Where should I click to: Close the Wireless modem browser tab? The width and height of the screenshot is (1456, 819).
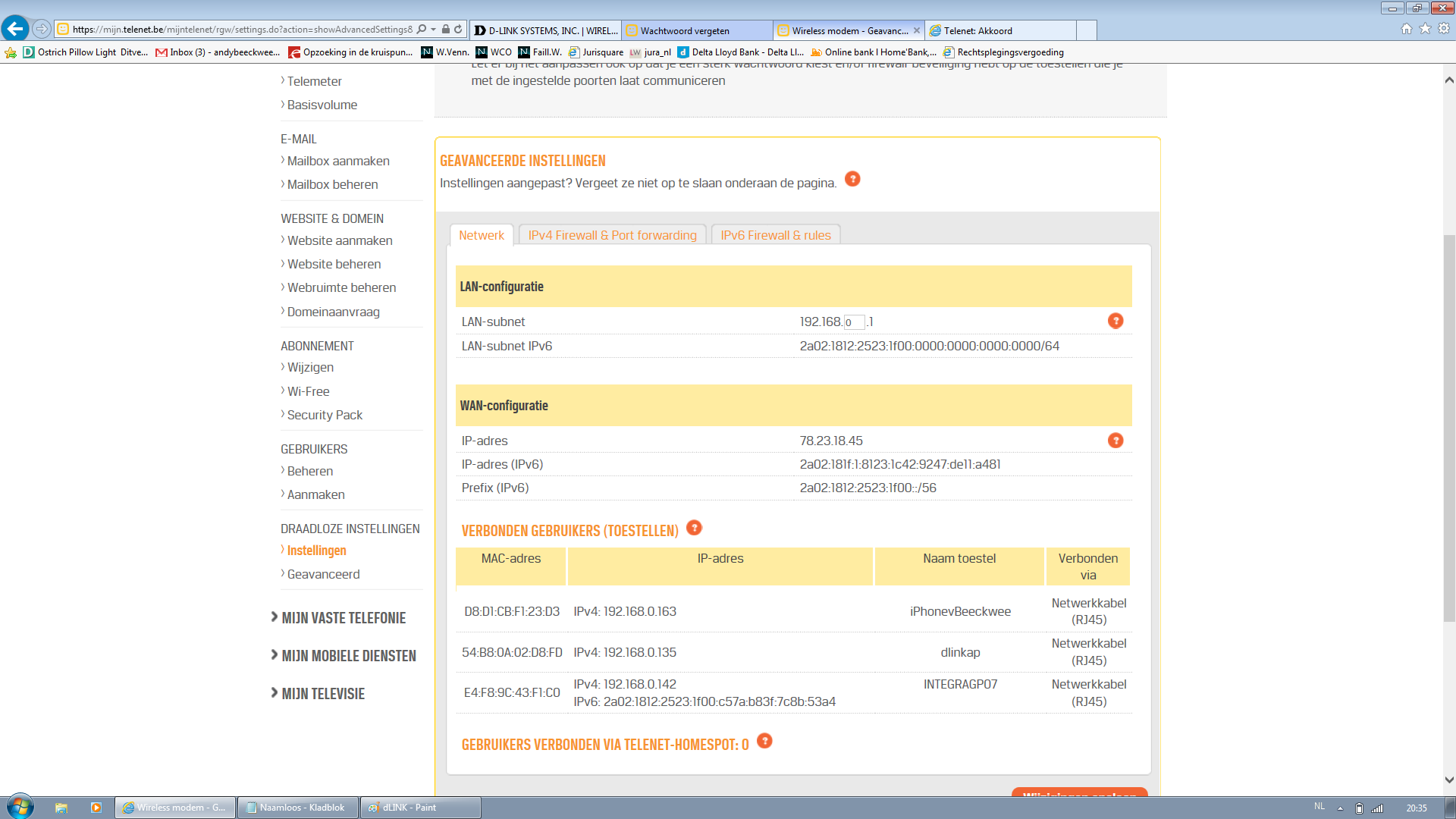[916, 30]
